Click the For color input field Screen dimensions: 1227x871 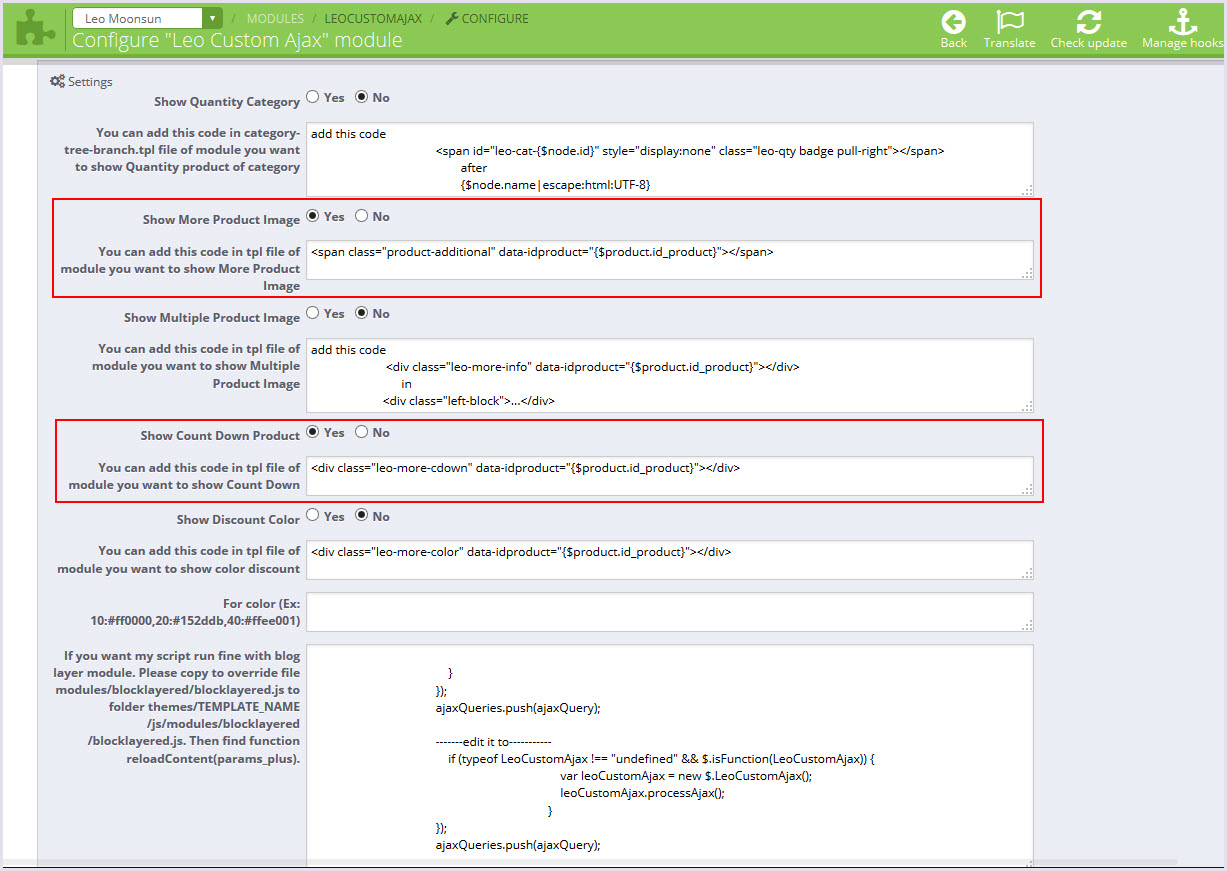(x=668, y=611)
